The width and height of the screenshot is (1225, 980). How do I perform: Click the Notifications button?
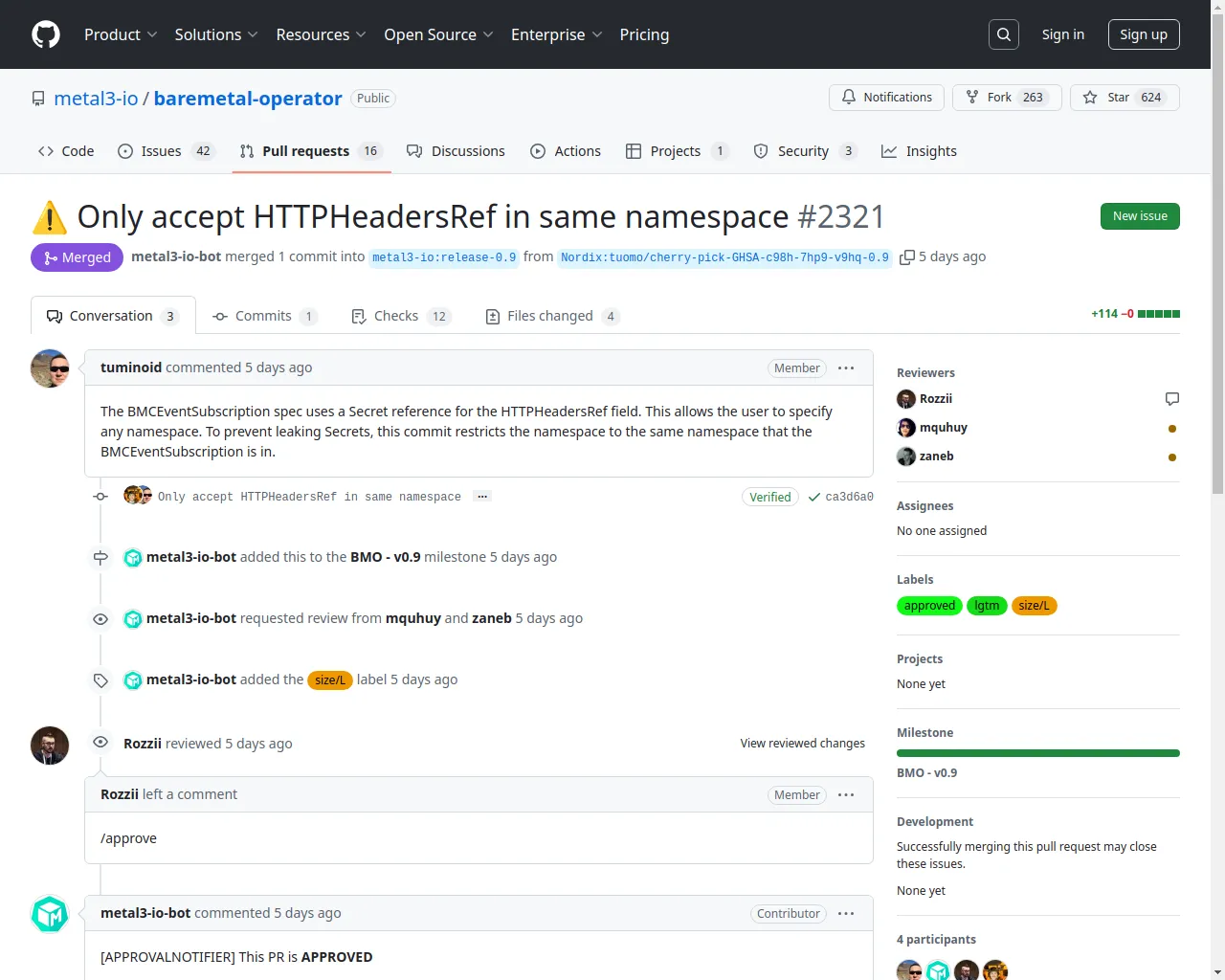(x=886, y=98)
